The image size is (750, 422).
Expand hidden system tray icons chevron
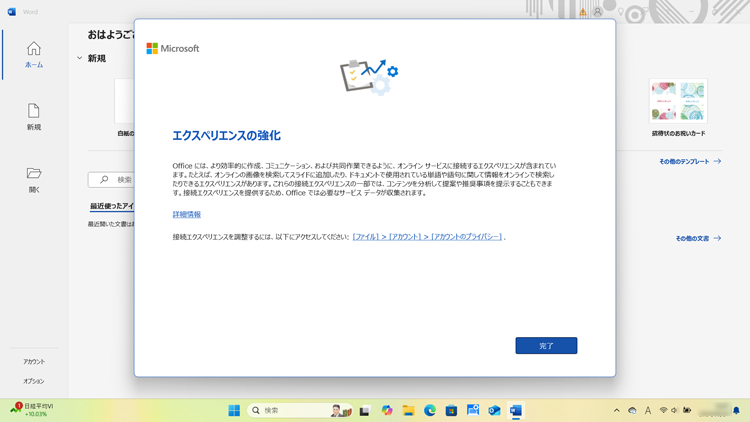point(616,410)
